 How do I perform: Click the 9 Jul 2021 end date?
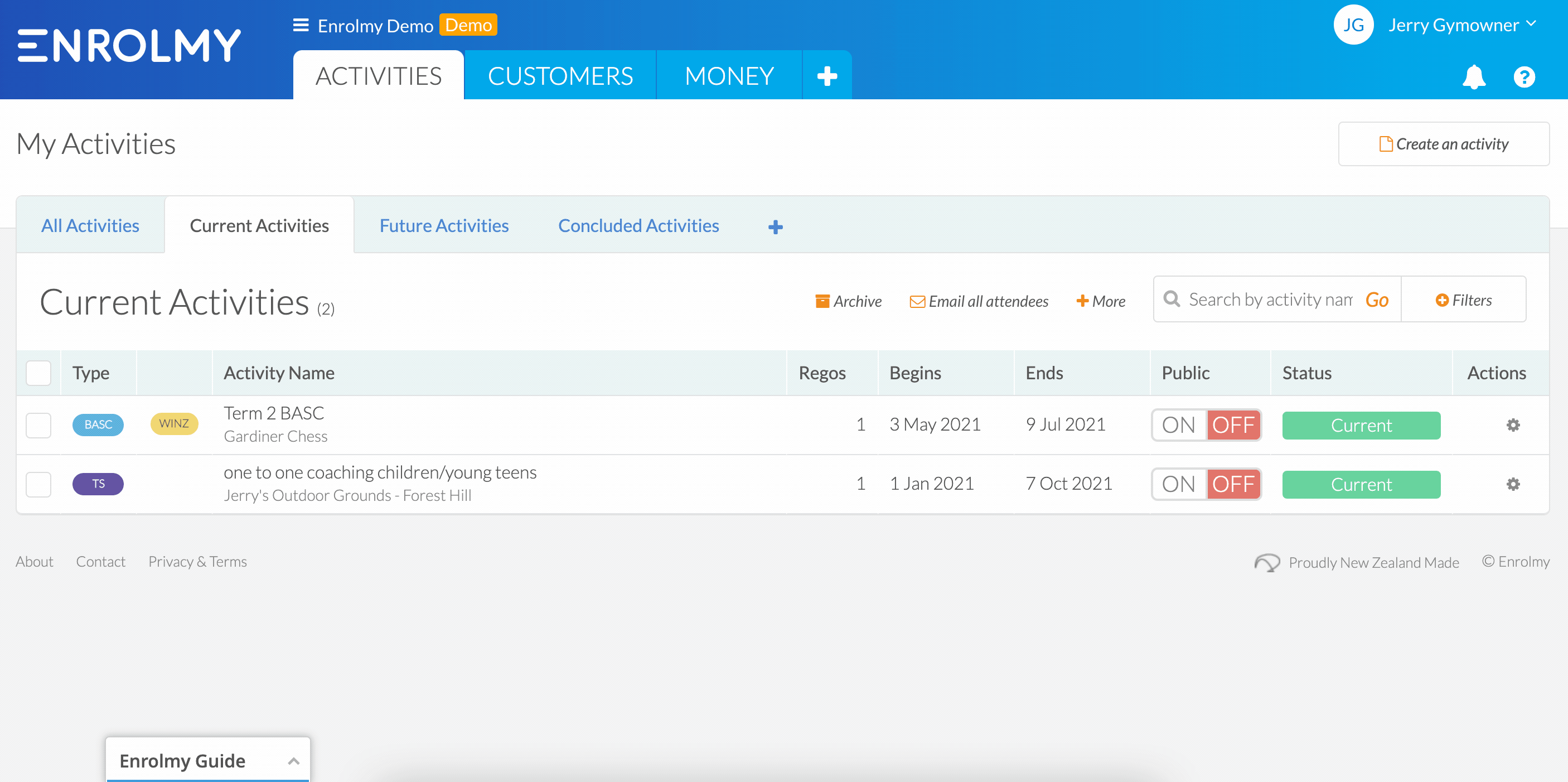point(1065,424)
